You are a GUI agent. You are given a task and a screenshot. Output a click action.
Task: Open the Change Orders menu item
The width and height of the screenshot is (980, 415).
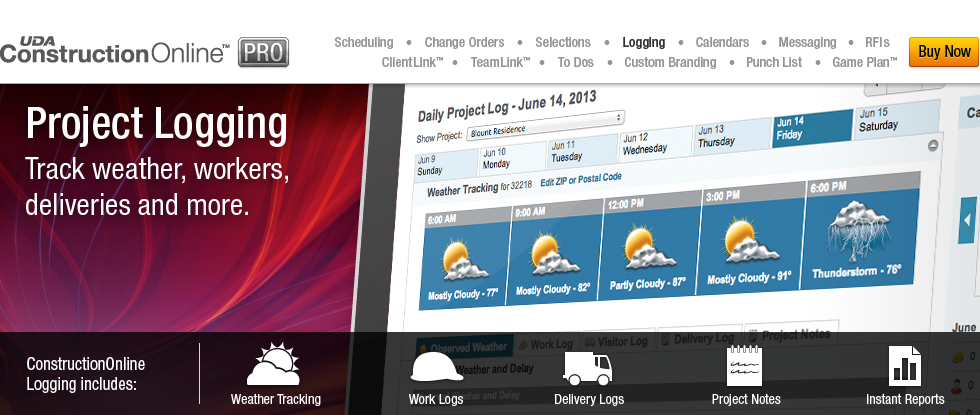(x=464, y=42)
